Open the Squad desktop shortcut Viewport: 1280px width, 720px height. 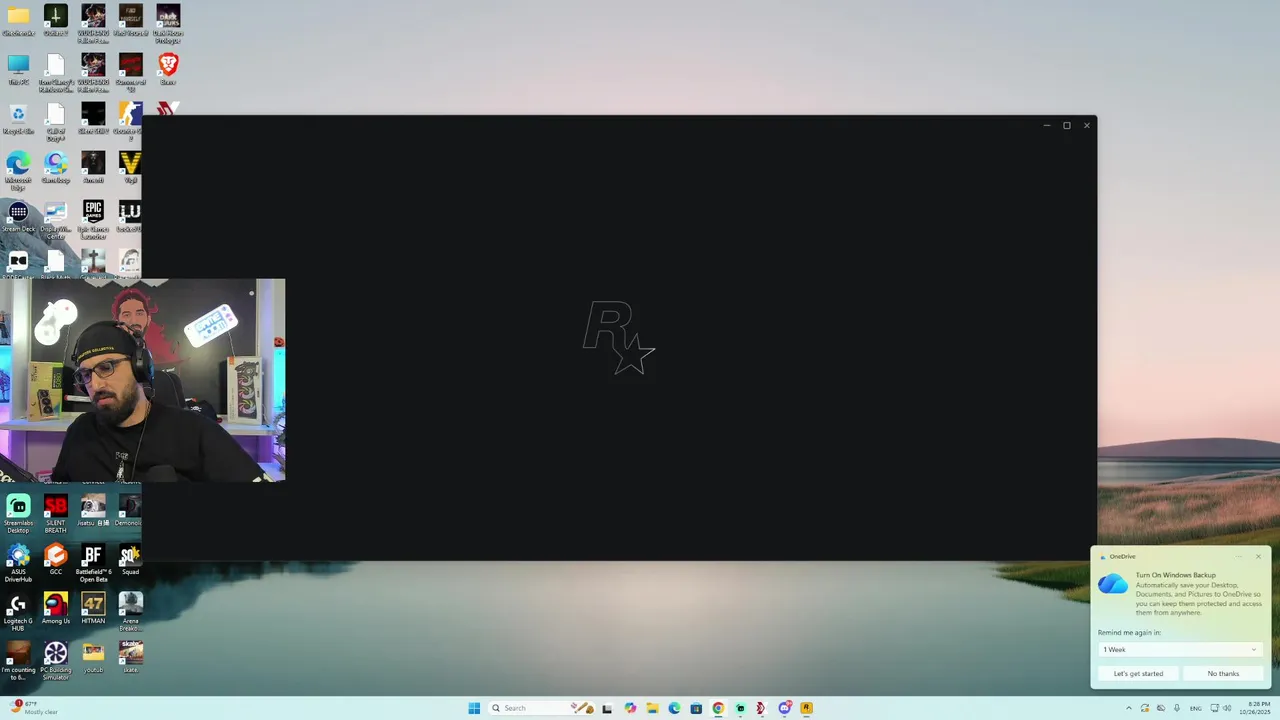click(x=130, y=559)
